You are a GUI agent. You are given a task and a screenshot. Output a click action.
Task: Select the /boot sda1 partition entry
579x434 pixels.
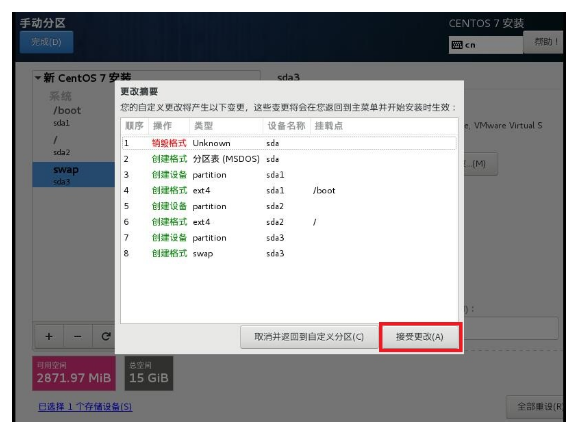[x=73, y=116]
